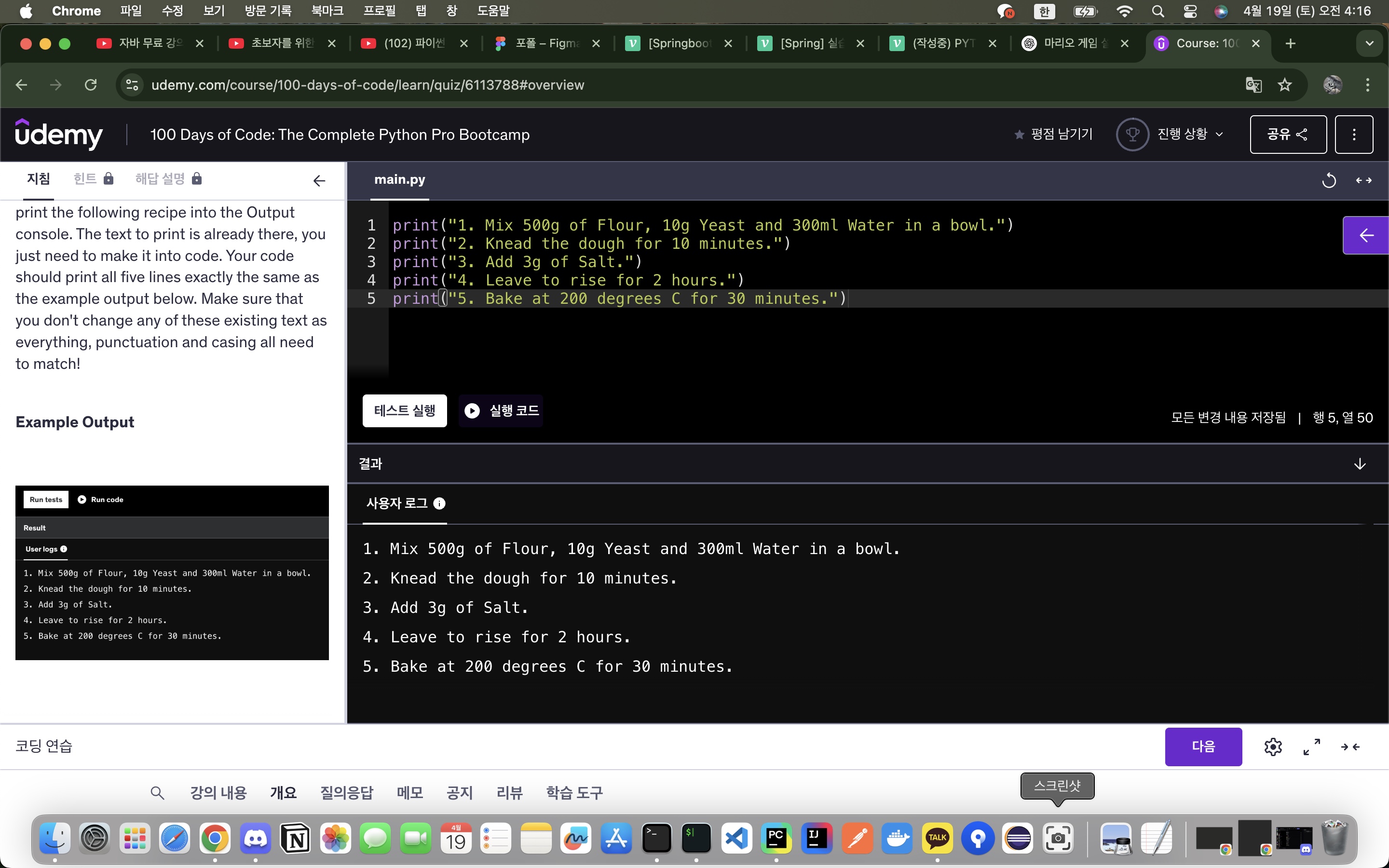The image size is (1389, 868).
Task: Open Google Translate icon in the address bar
Action: click(1253, 85)
